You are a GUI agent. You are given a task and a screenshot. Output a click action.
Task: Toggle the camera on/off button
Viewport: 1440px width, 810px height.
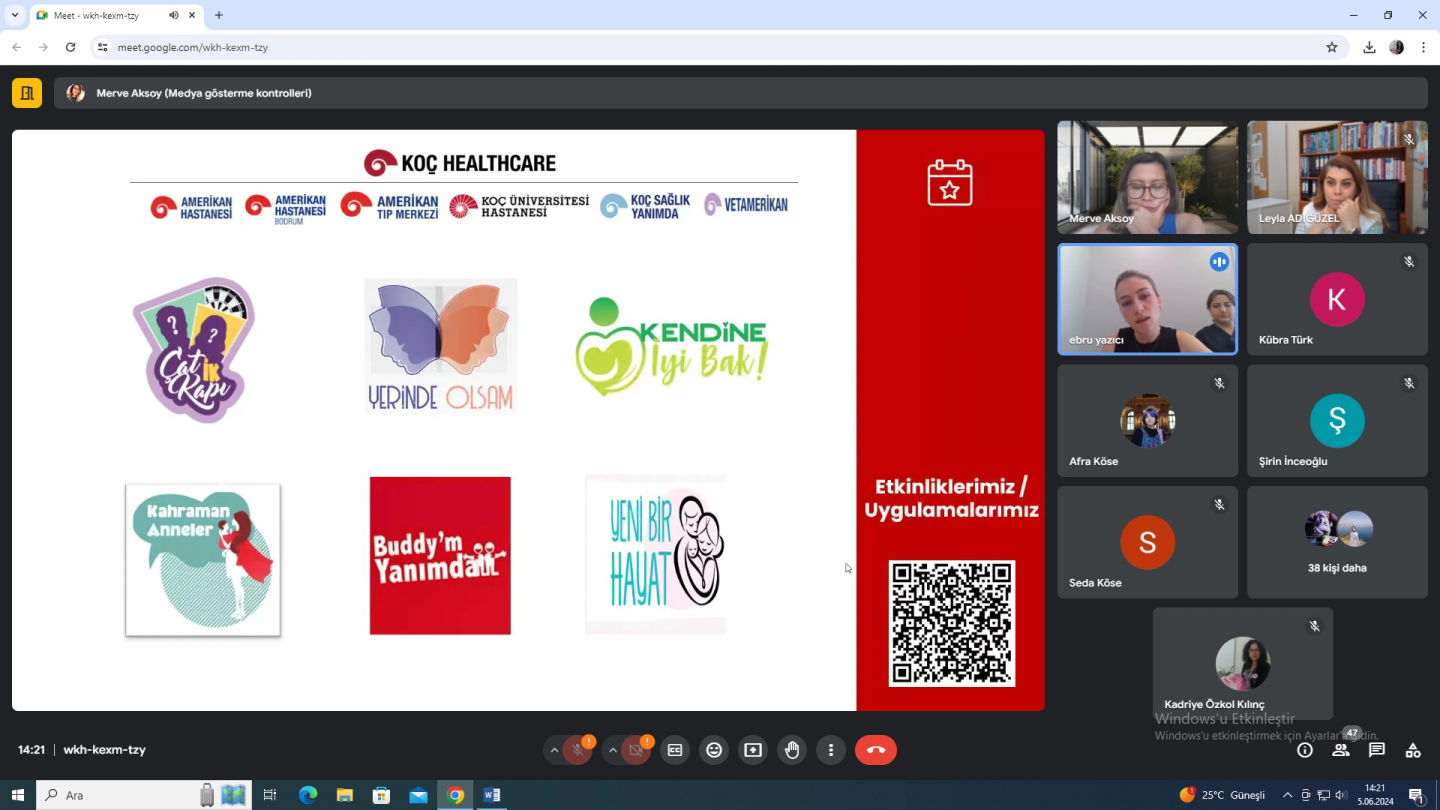coord(636,750)
